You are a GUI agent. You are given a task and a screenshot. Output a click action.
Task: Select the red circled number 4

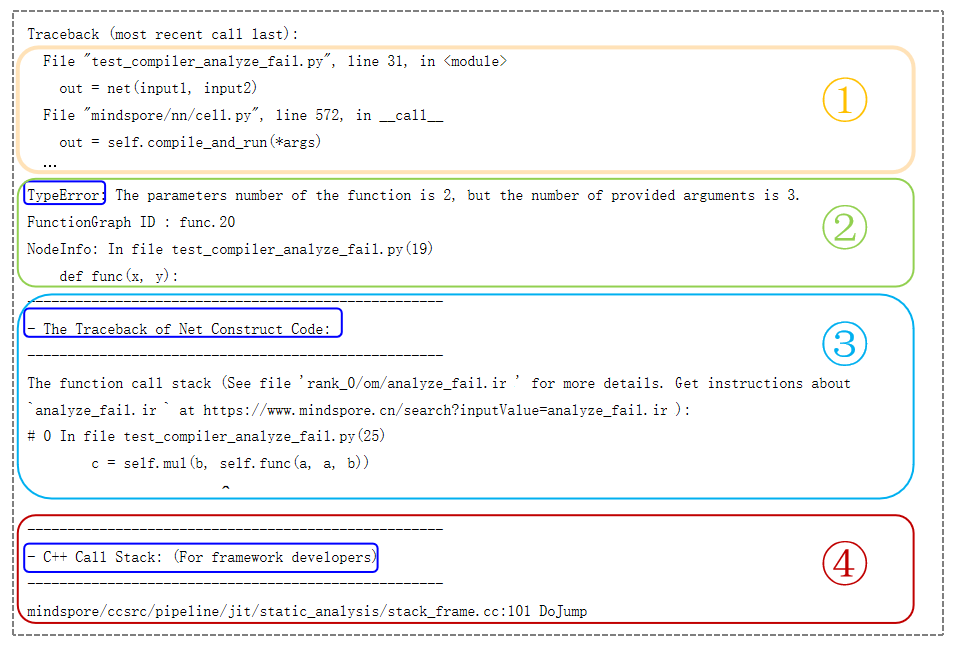click(844, 563)
